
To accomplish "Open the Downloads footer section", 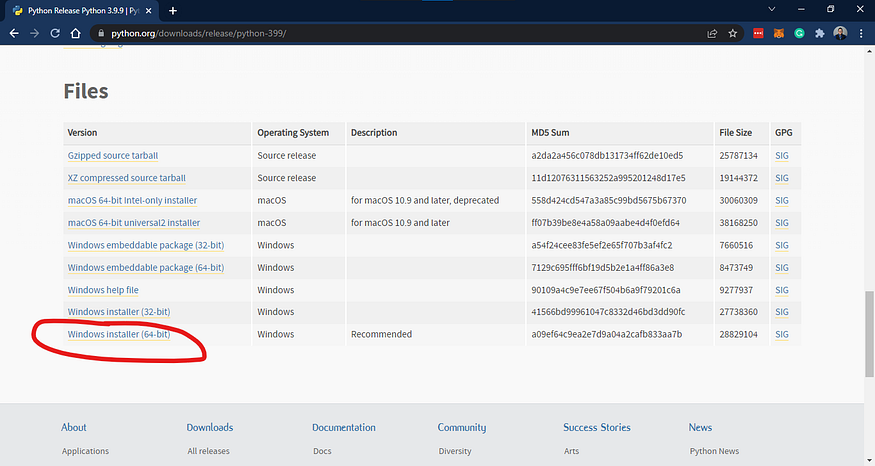I will coord(210,427).
